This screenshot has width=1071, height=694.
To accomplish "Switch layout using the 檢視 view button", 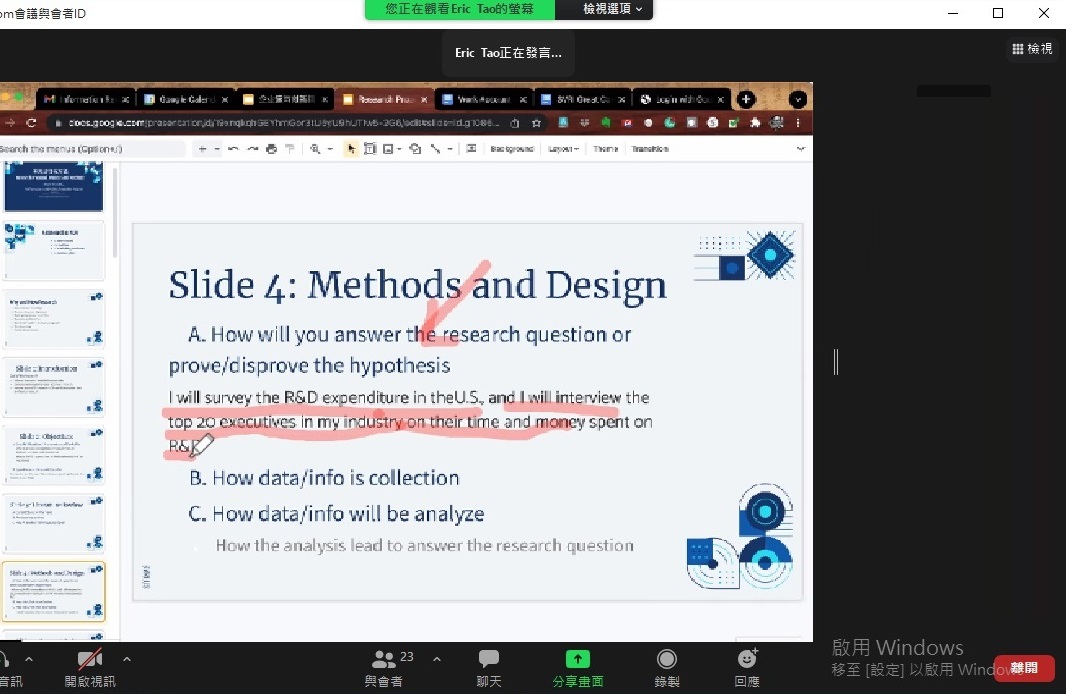I will point(1032,48).
